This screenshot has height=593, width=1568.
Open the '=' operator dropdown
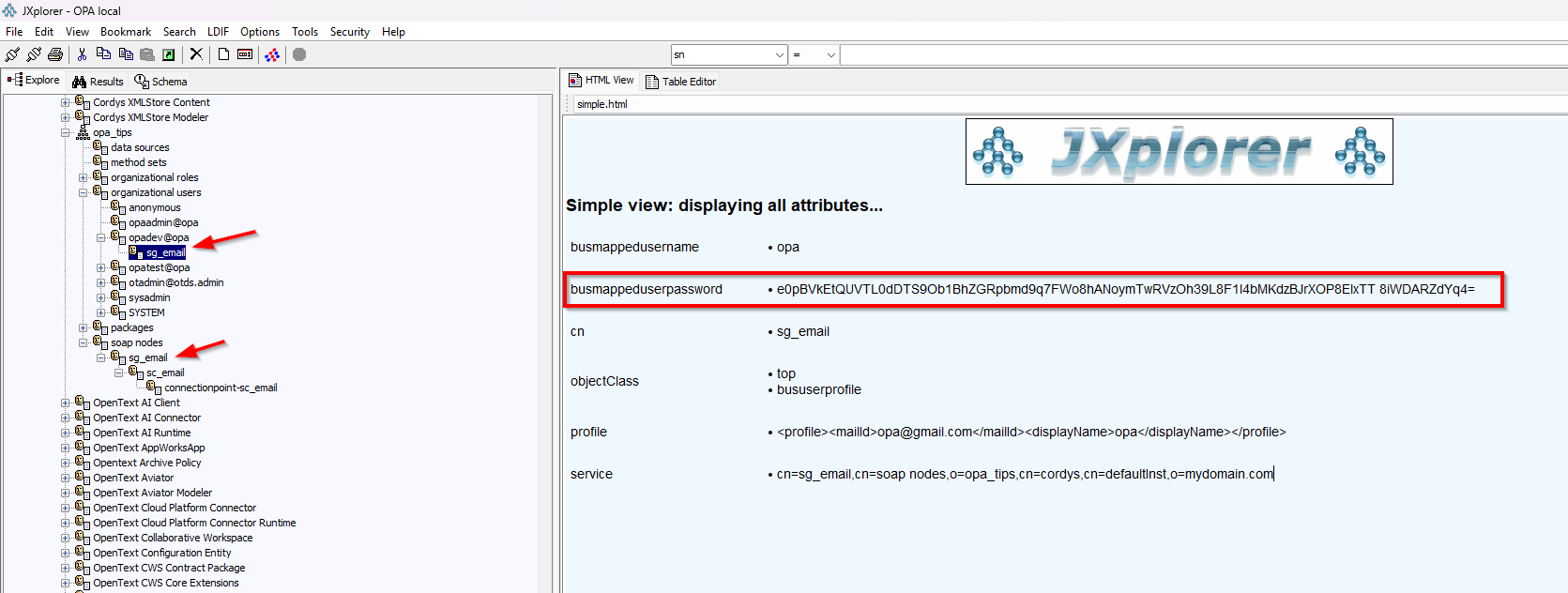[830, 55]
